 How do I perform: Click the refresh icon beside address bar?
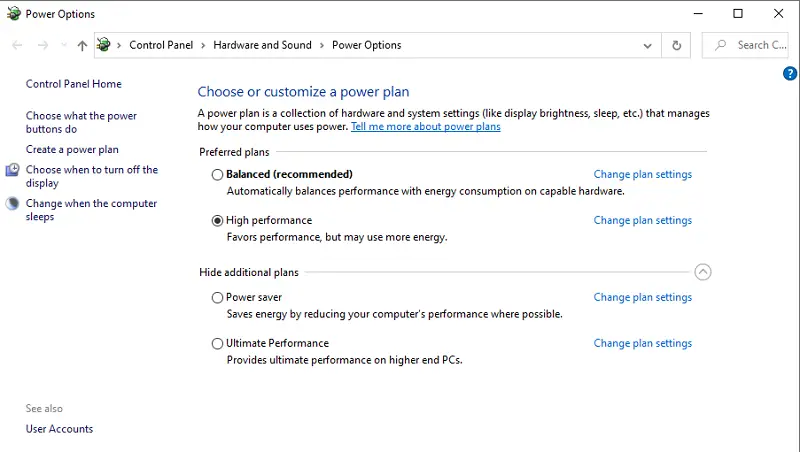click(677, 45)
